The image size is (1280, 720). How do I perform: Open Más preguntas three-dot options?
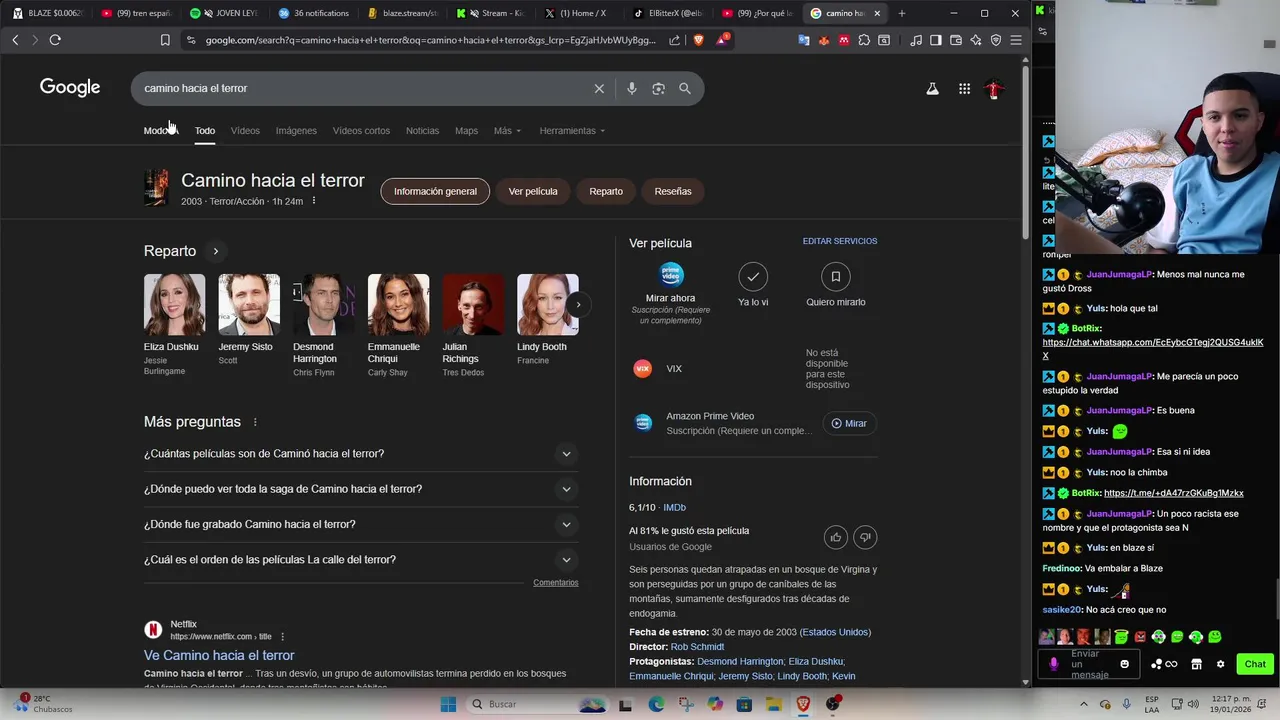pos(255,422)
